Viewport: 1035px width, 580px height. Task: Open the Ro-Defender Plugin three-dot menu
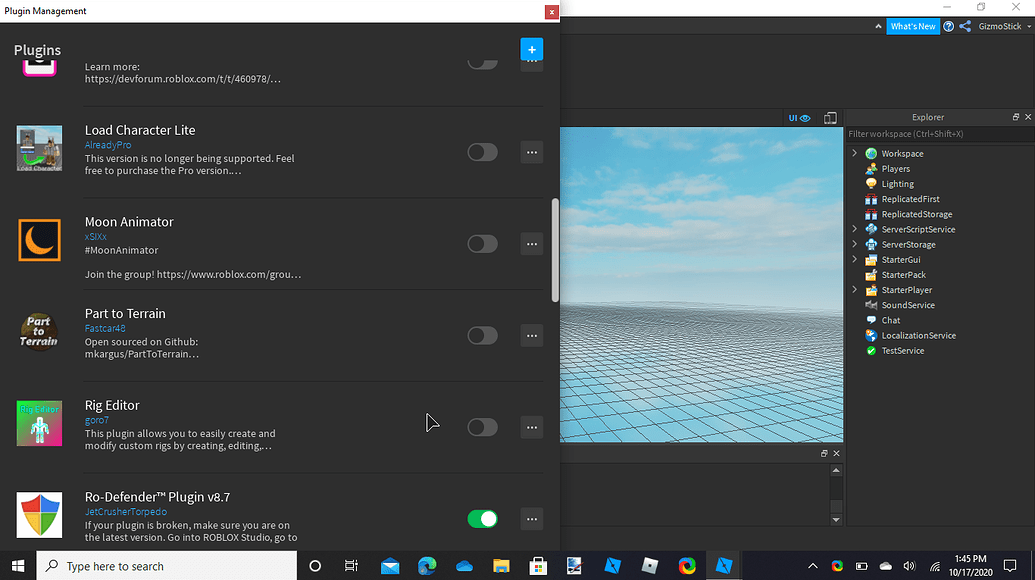point(531,519)
